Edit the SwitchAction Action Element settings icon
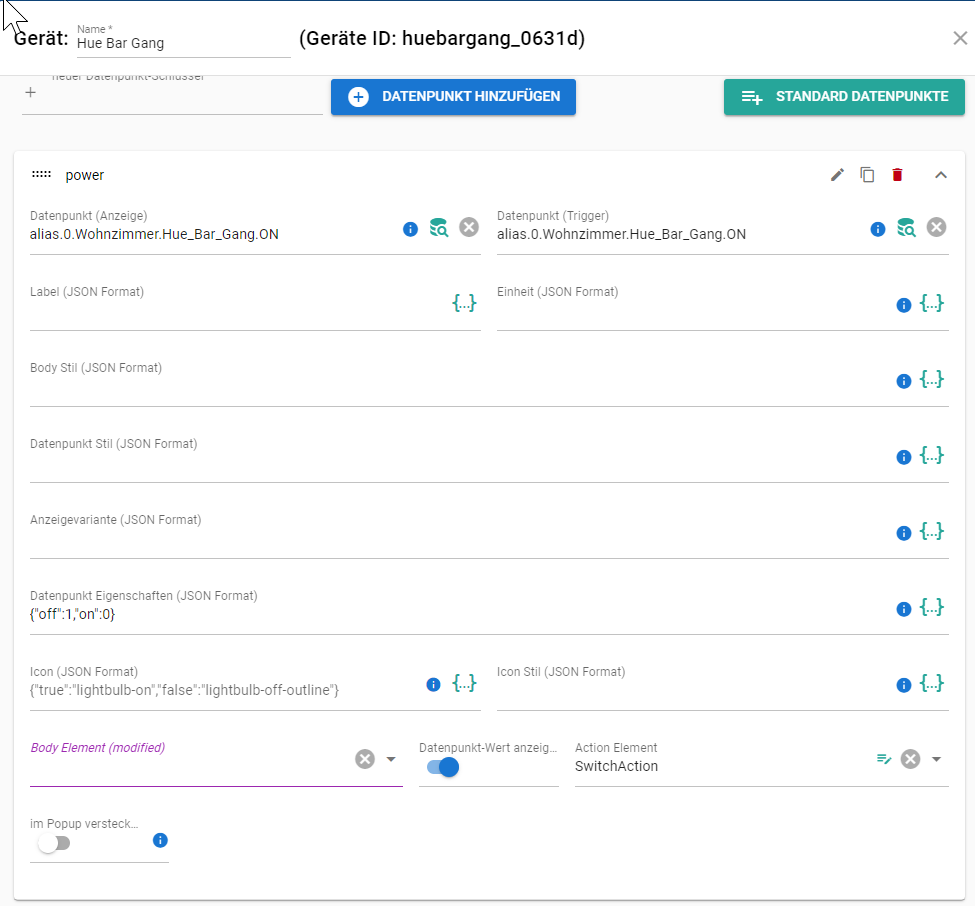Viewport: 975px width, 906px height. tap(884, 759)
